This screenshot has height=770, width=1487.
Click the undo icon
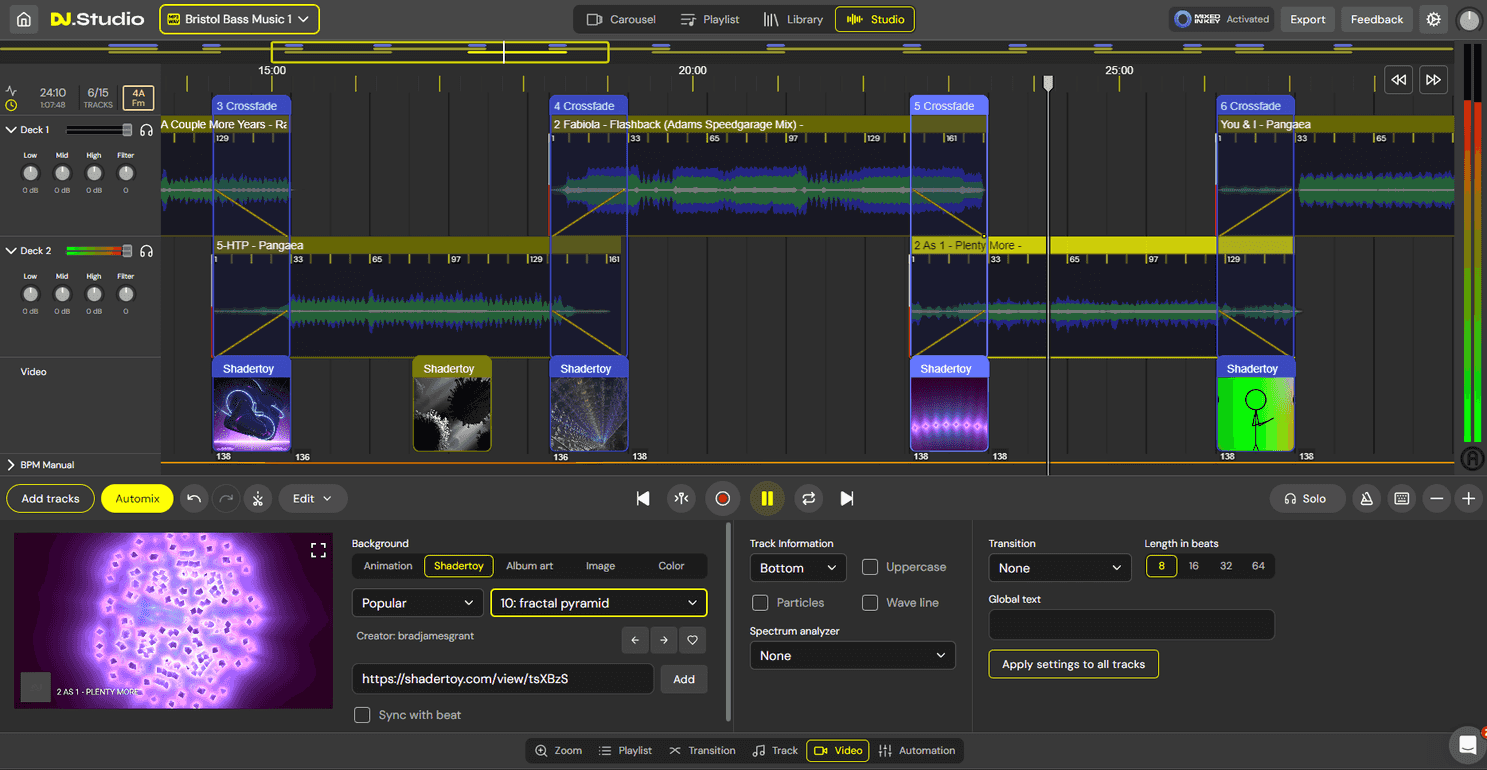coord(194,498)
